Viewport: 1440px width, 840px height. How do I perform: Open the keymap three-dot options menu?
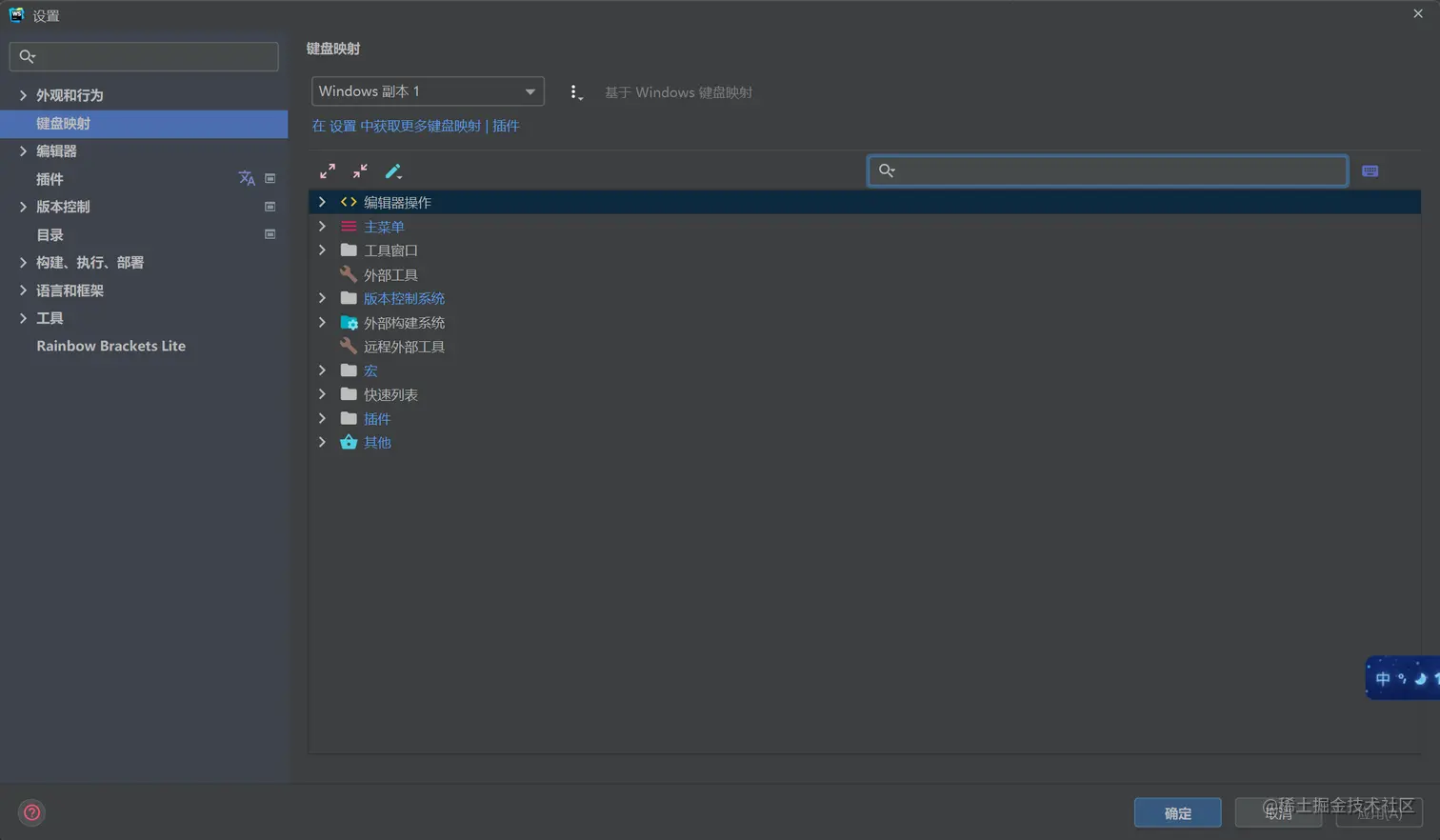pos(574,92)
